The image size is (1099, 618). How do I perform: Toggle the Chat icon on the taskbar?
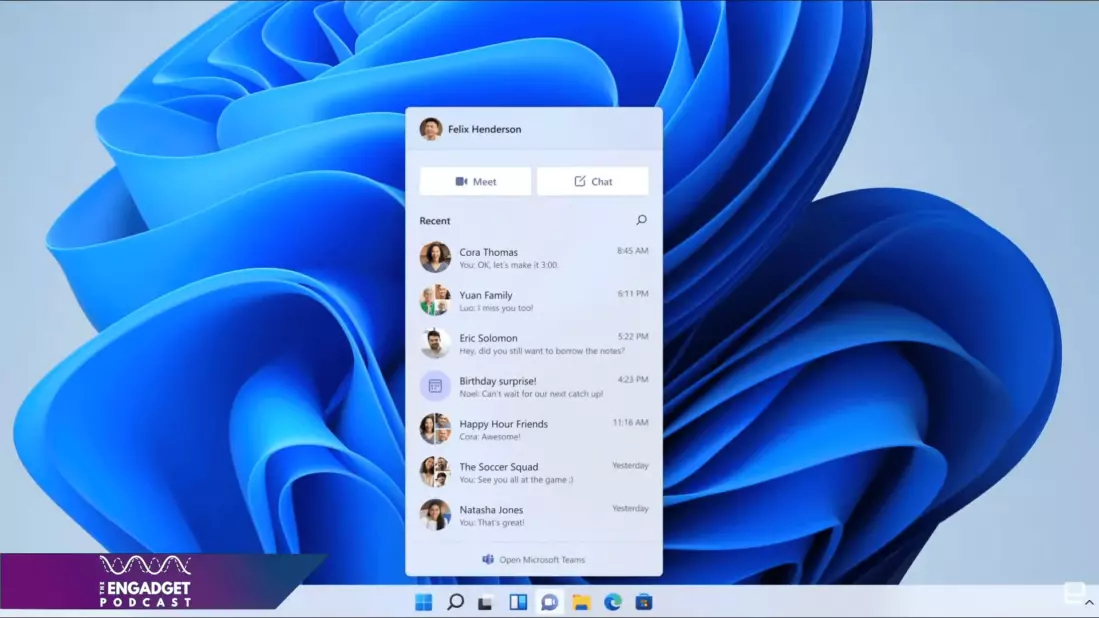click(x=549, y=602)
